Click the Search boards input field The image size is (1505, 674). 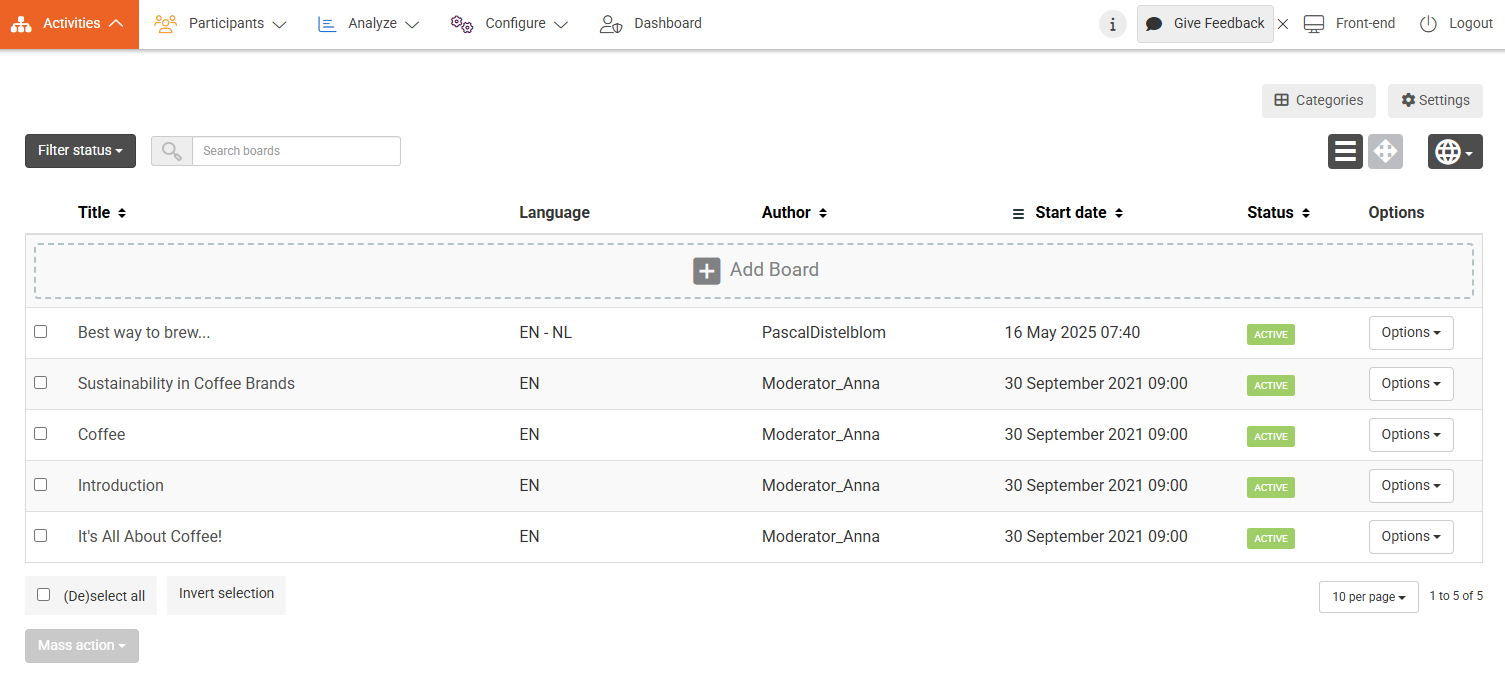coord(296,151)
